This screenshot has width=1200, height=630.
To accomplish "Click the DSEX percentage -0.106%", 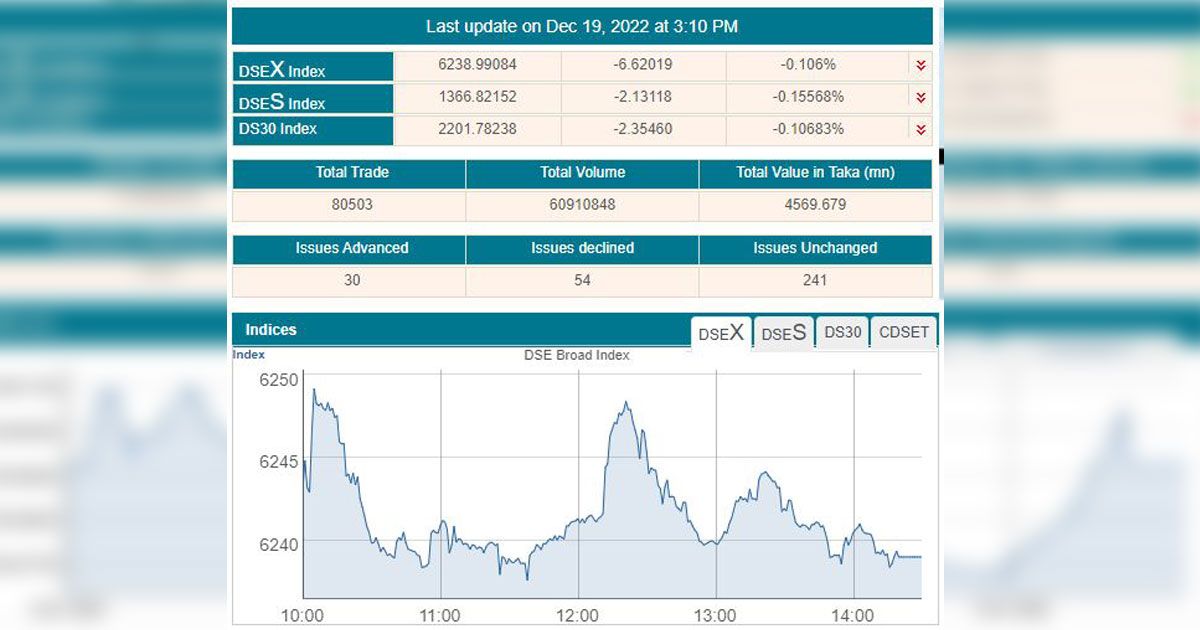I will [808, 65].
